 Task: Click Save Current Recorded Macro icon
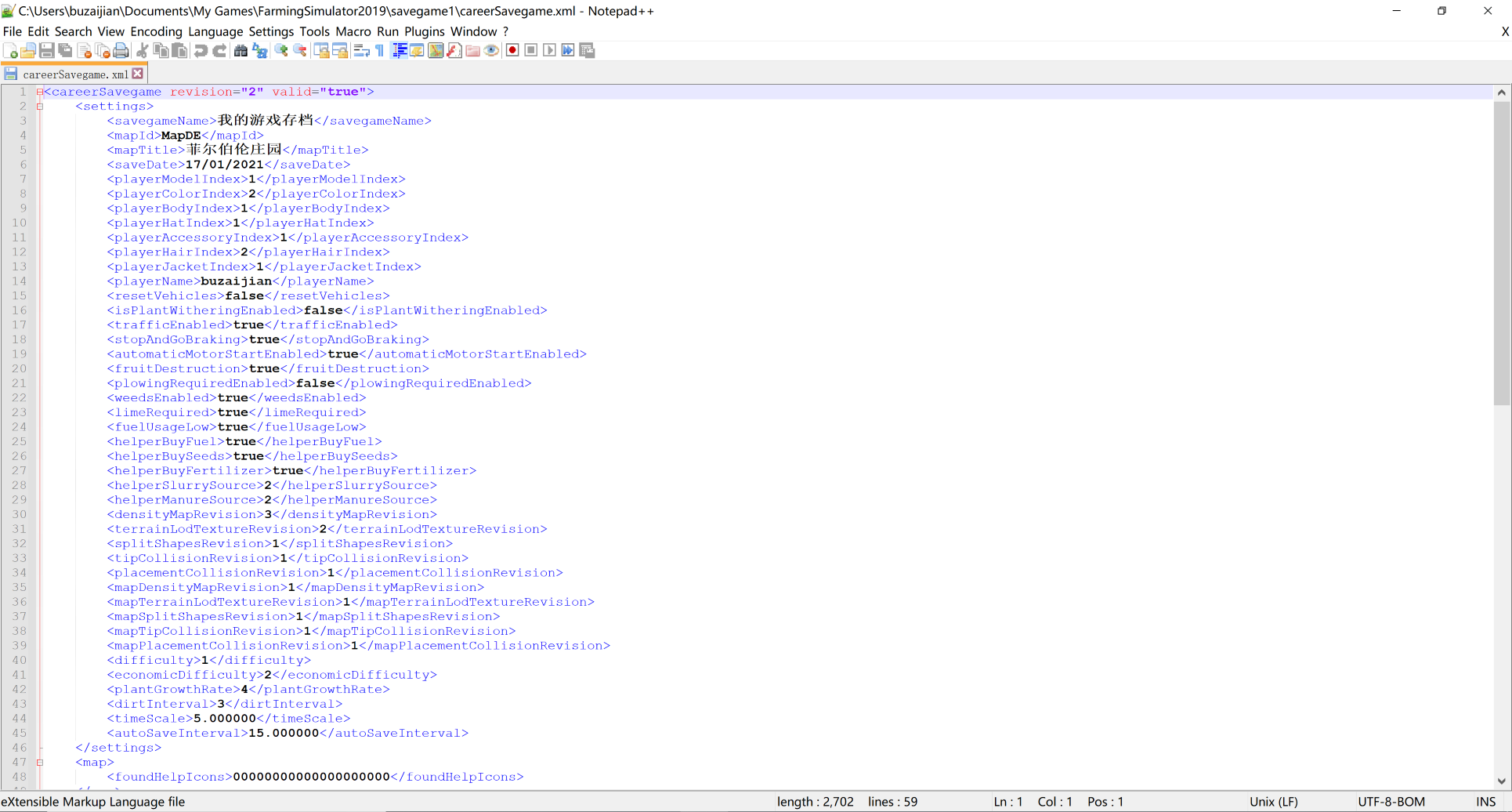(587, 51)
